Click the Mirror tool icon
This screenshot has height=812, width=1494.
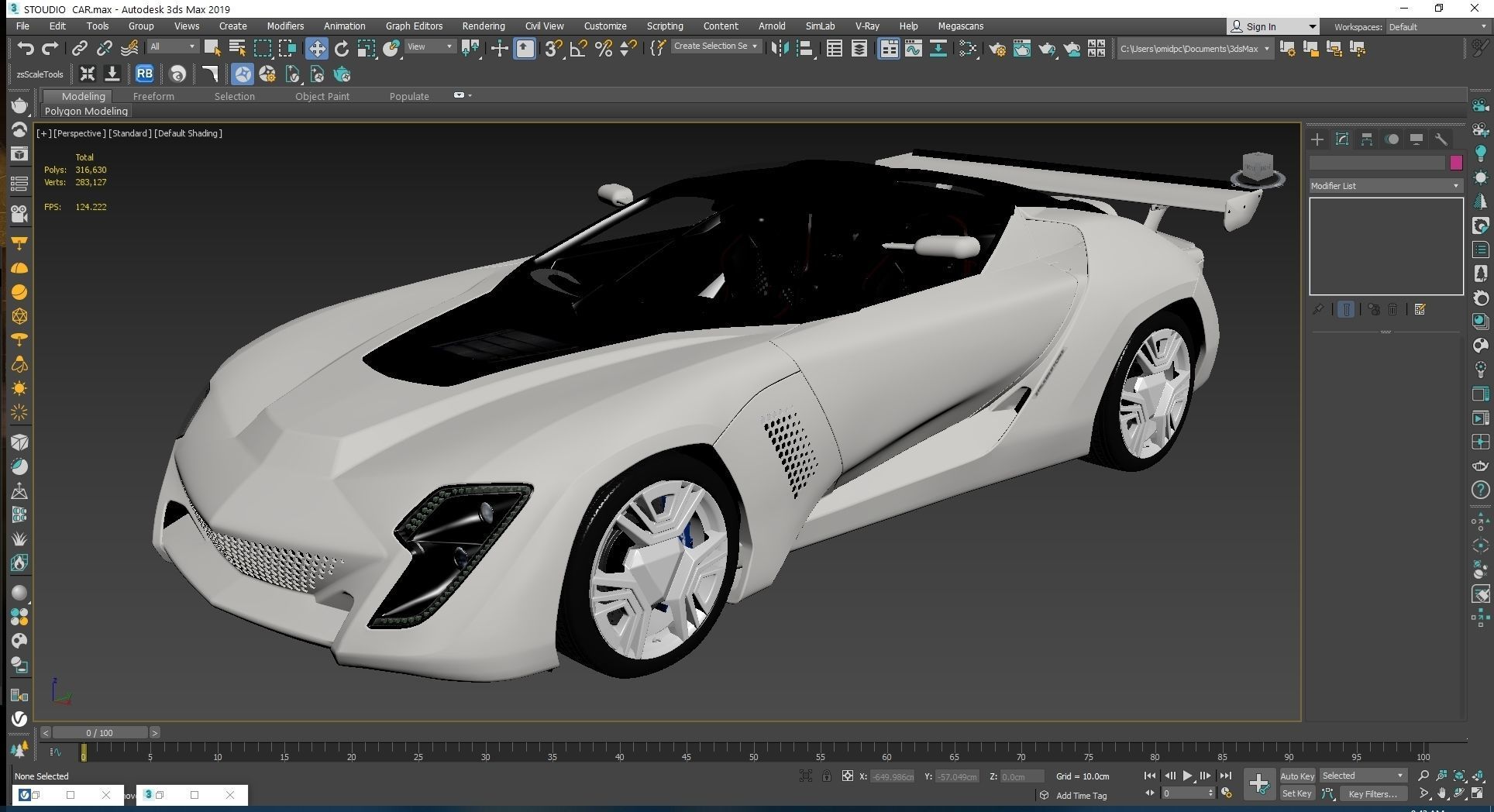coord(780,48)
